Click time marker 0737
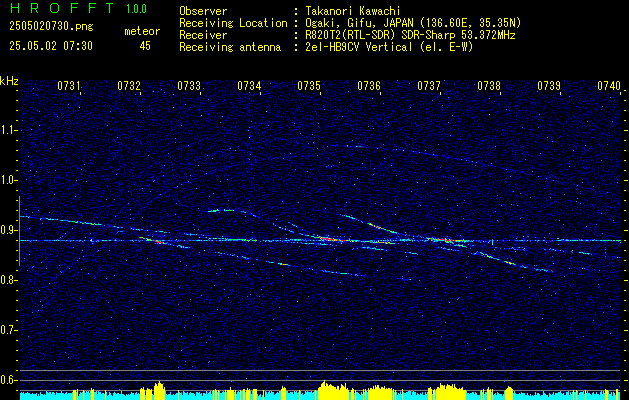Screen dimensions: 629x400 429,85
